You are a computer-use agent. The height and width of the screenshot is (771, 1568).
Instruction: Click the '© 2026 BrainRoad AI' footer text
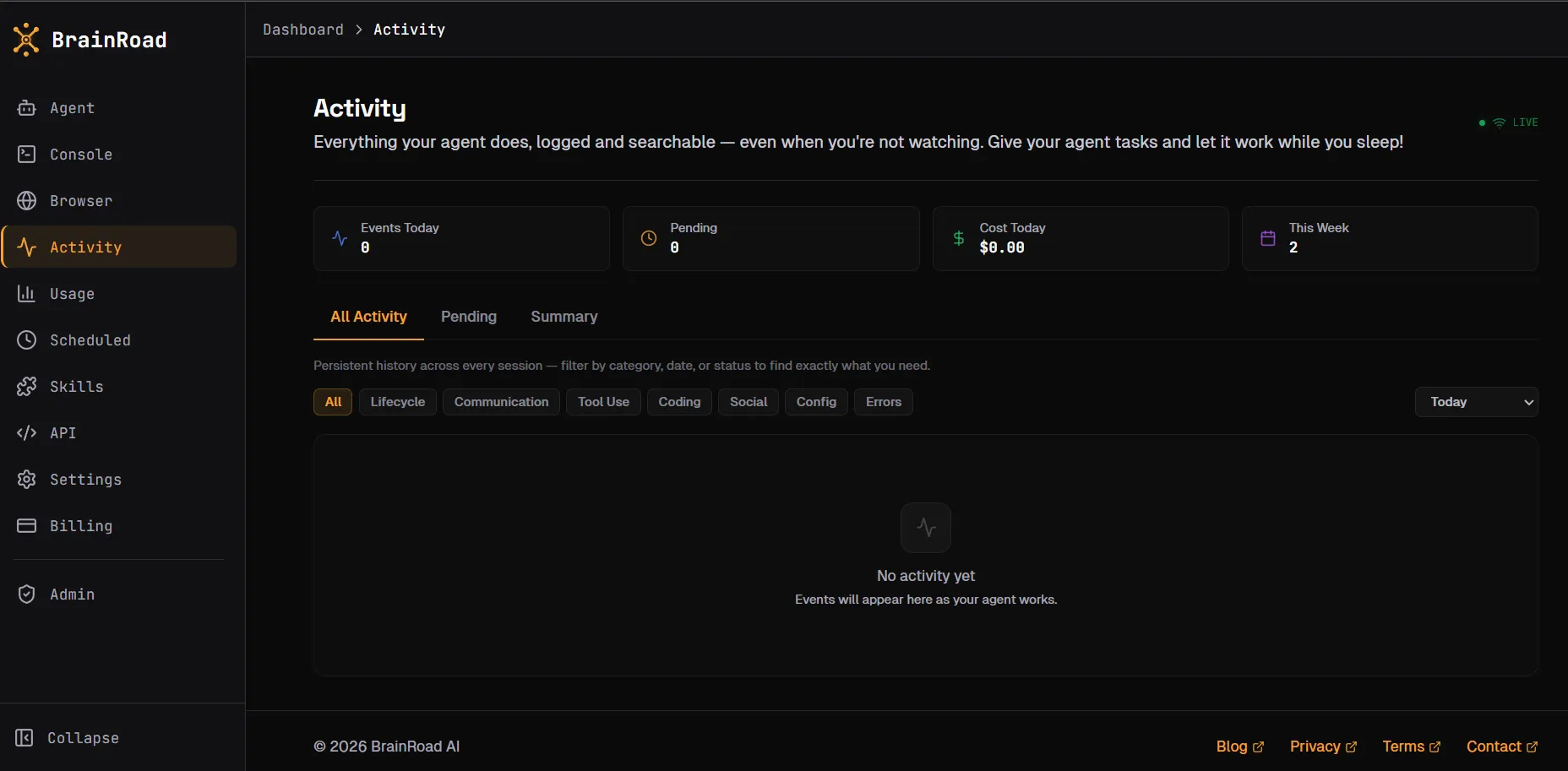tap(387, 747)
